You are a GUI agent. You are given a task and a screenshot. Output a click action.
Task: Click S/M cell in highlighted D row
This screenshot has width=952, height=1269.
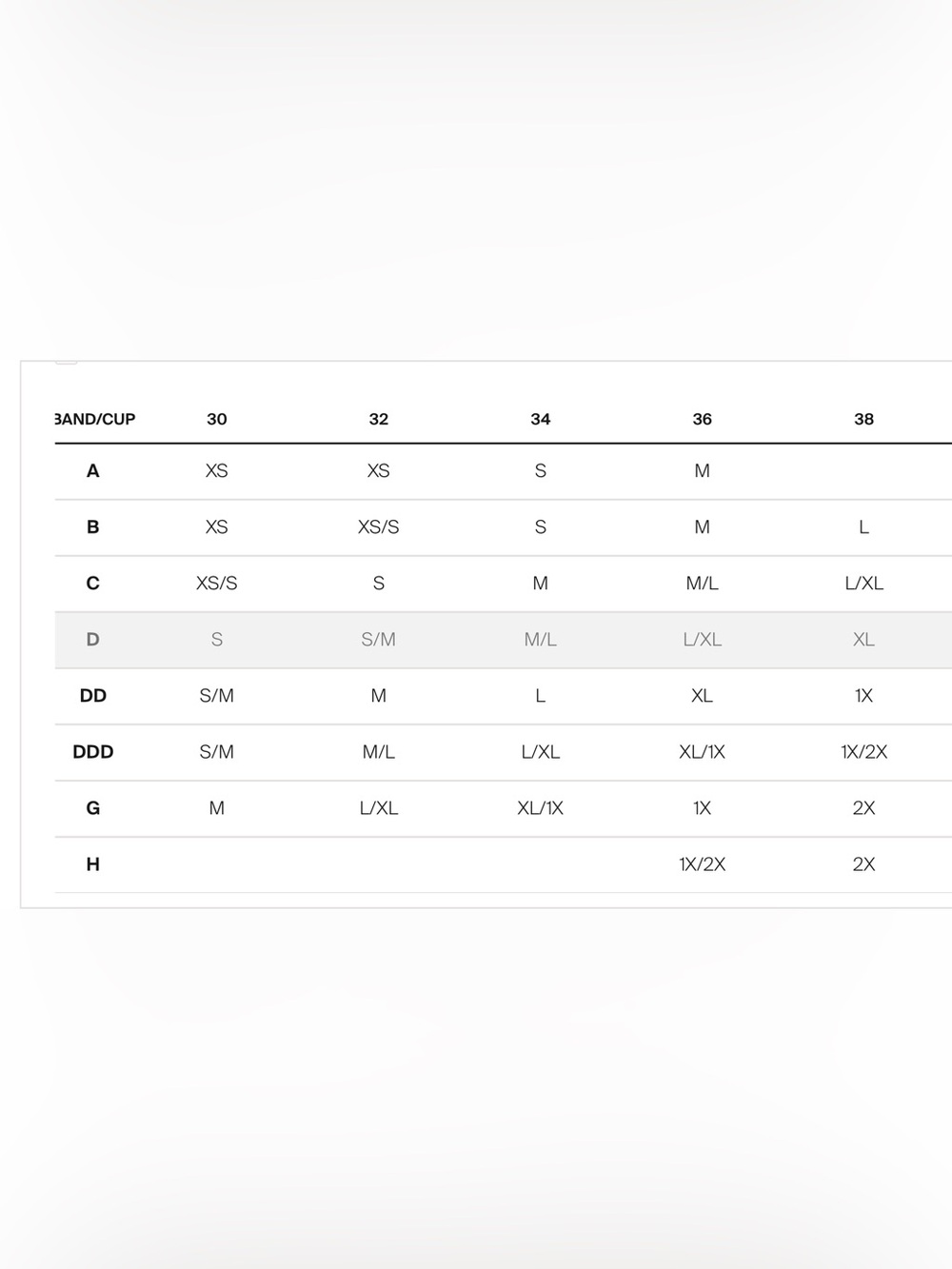[x=379, y=639]
